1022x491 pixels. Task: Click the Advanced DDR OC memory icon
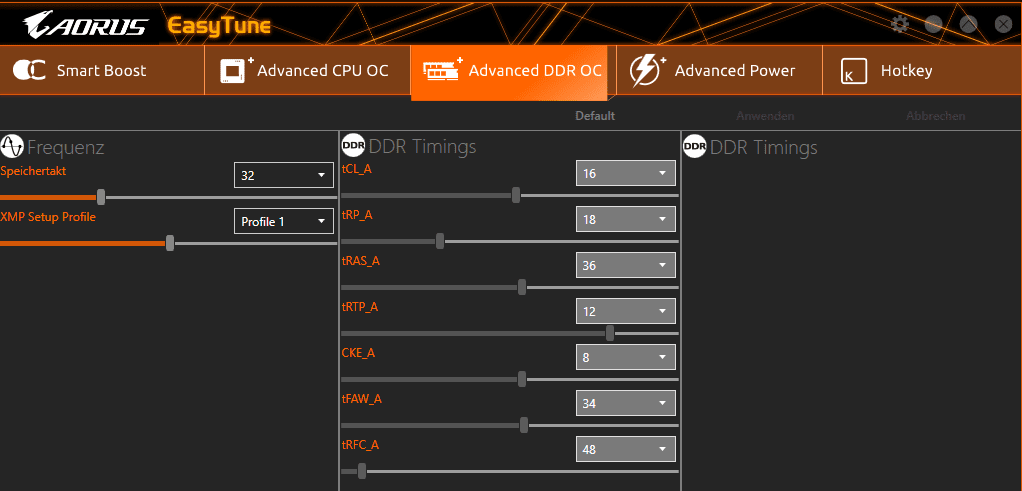[441, 70]
